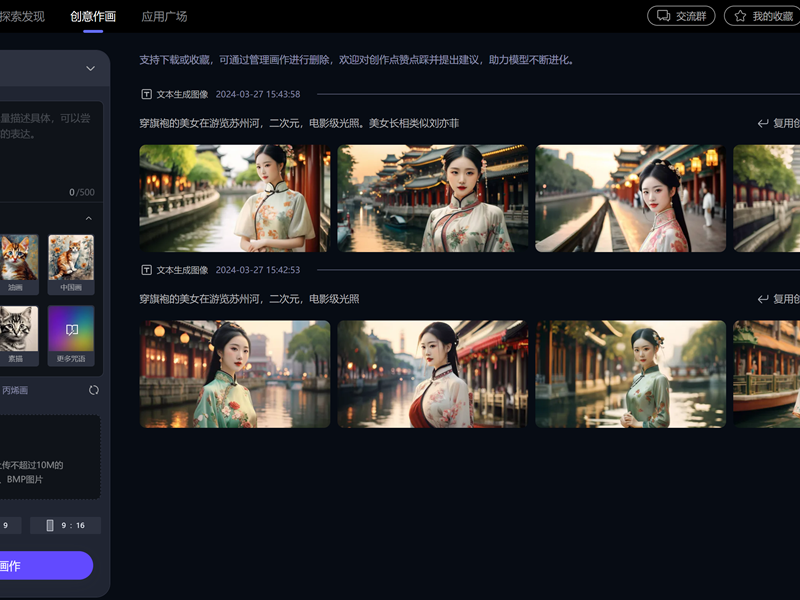Click the hint text about downloading and collecting

pyautogui.click(x=357, y=60)
